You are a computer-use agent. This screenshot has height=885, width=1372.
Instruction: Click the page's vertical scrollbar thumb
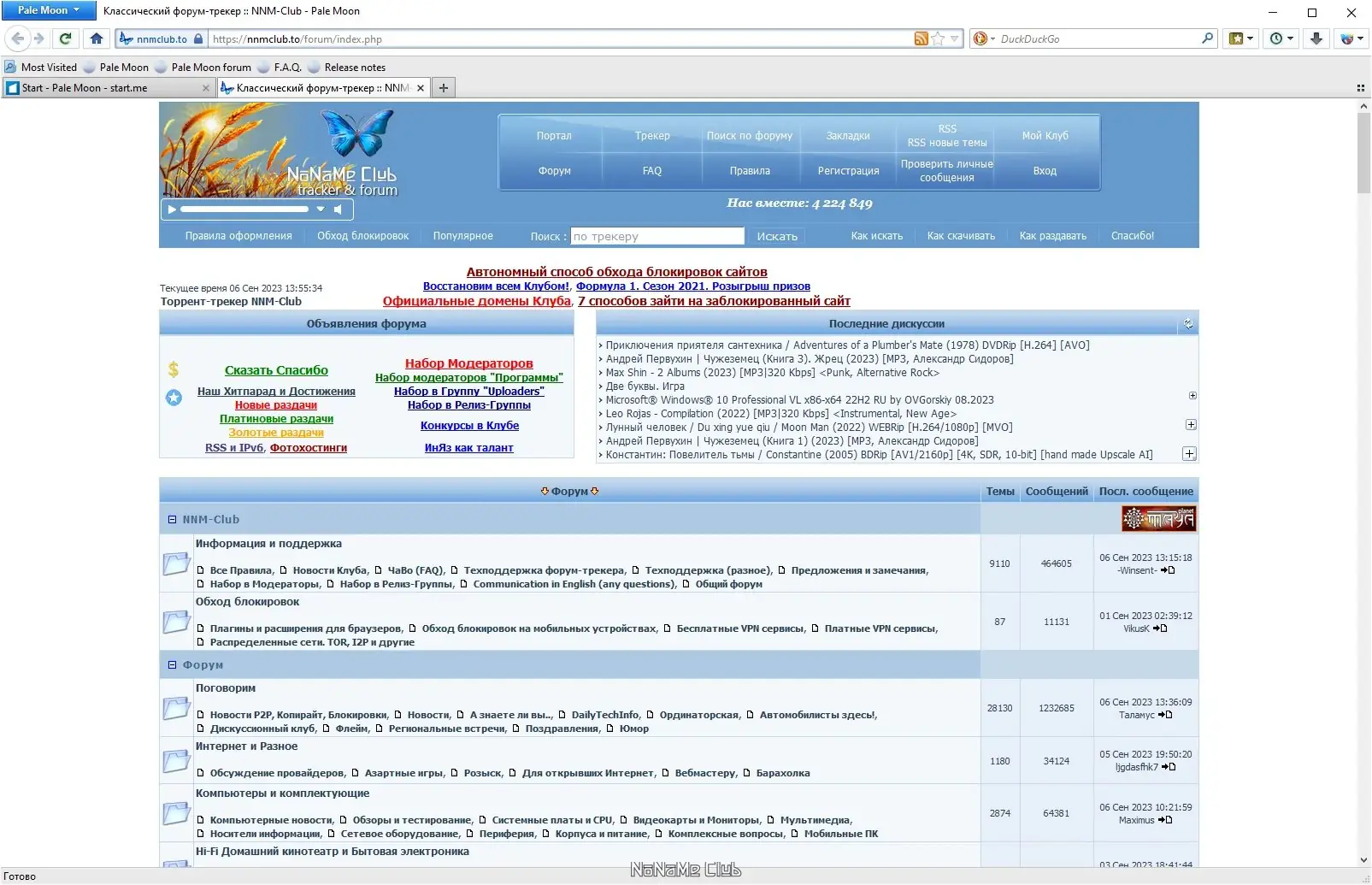click(x=1363, y=154)
